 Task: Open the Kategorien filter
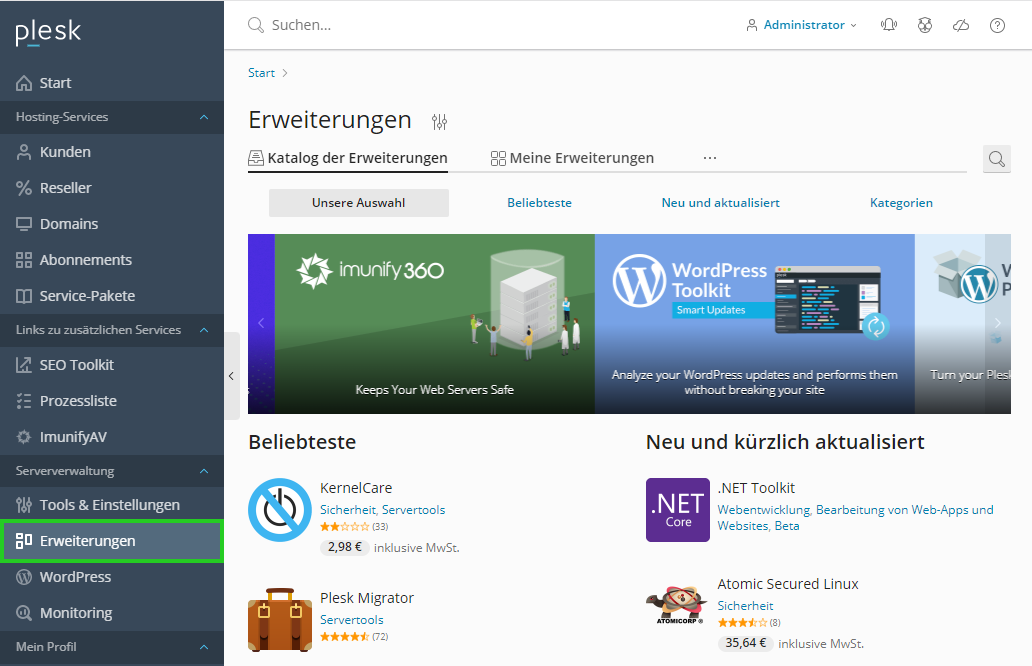tap(901, 203)
